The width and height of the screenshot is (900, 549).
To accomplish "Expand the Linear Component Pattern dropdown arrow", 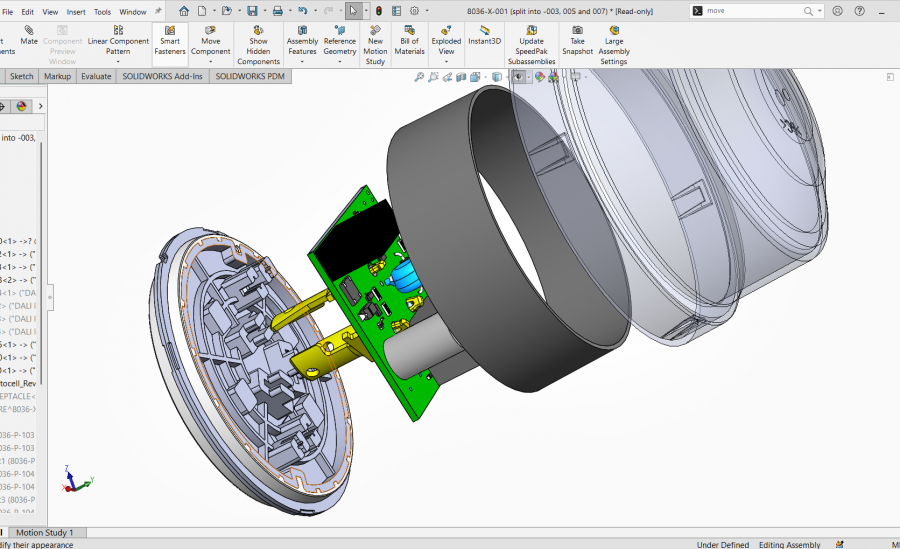I will pyautogui.click(x=118, y=61).
